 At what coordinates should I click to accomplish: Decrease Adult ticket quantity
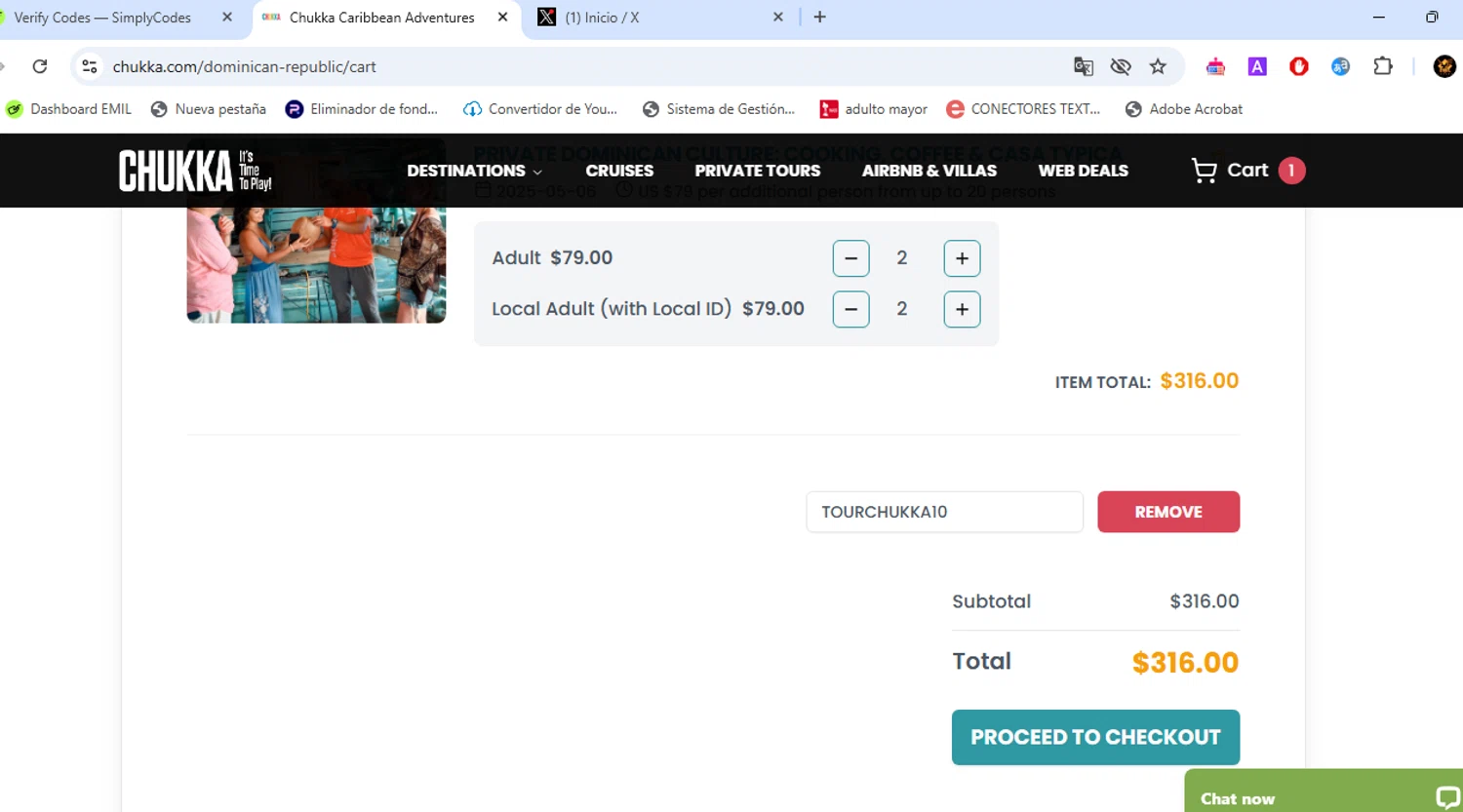[x=850, y=258]
